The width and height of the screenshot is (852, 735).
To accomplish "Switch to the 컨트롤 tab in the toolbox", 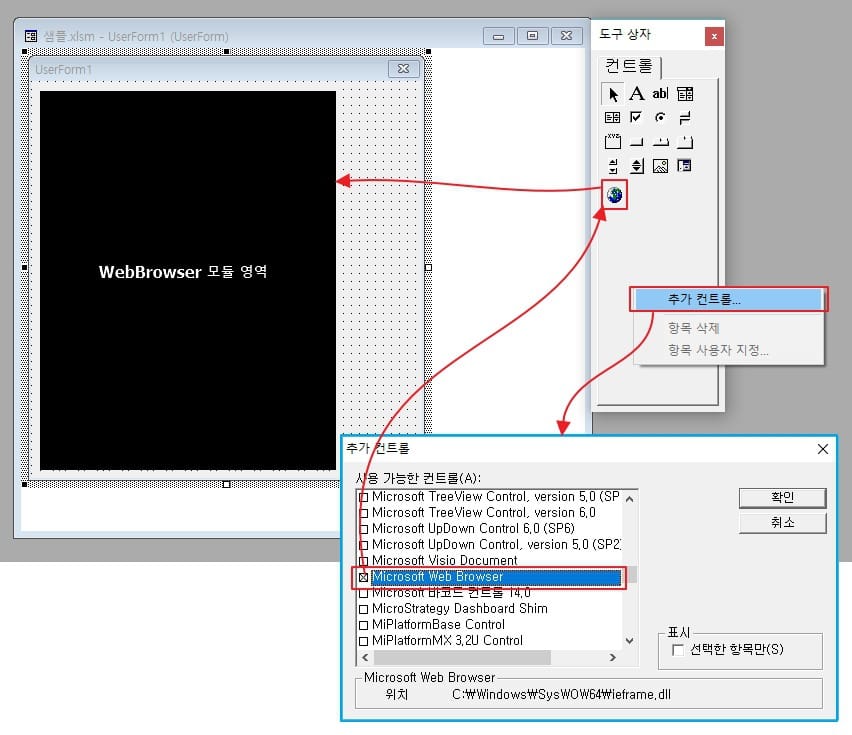I will [629, 66].
